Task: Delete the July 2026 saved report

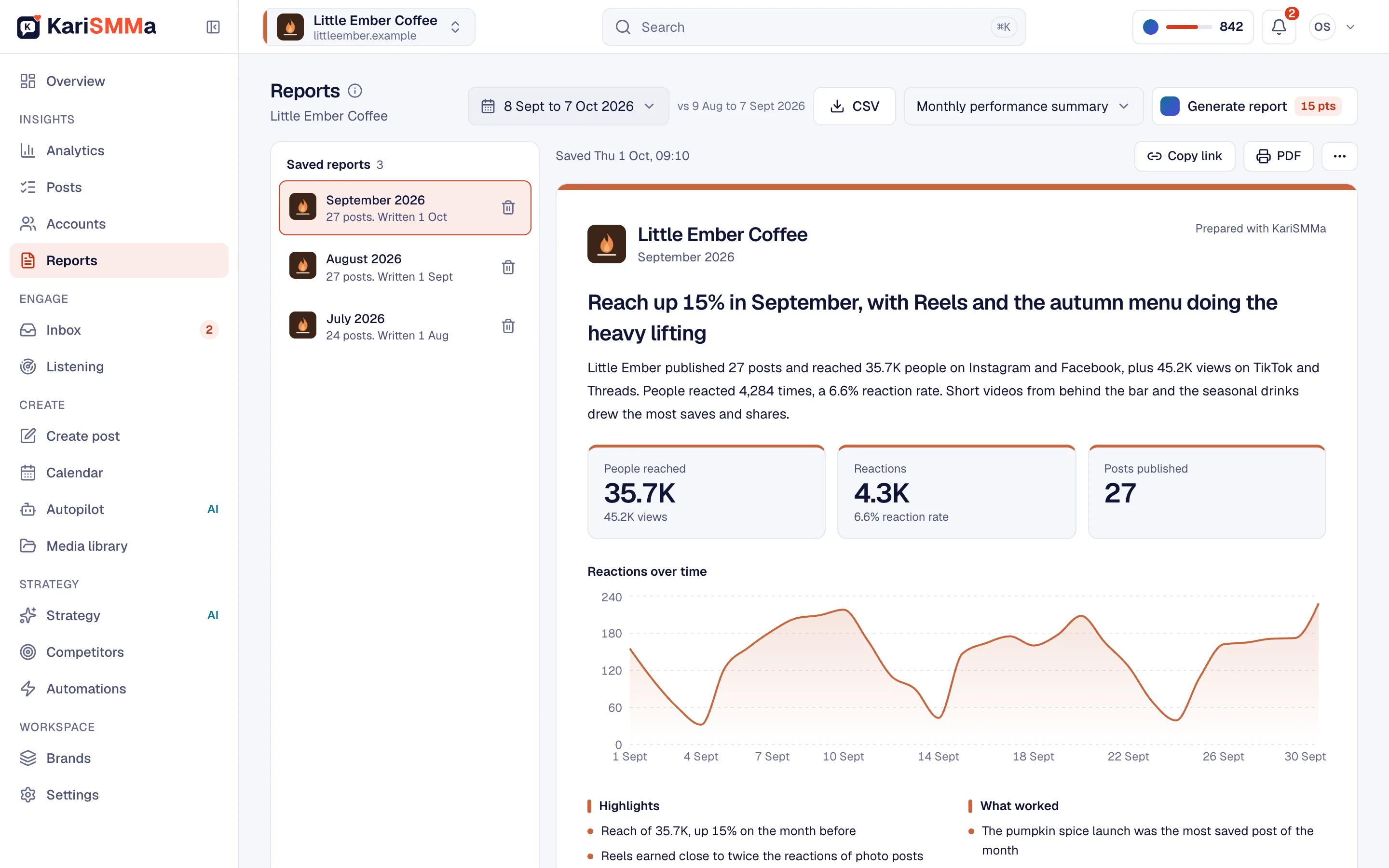Action: pos(508,326)
